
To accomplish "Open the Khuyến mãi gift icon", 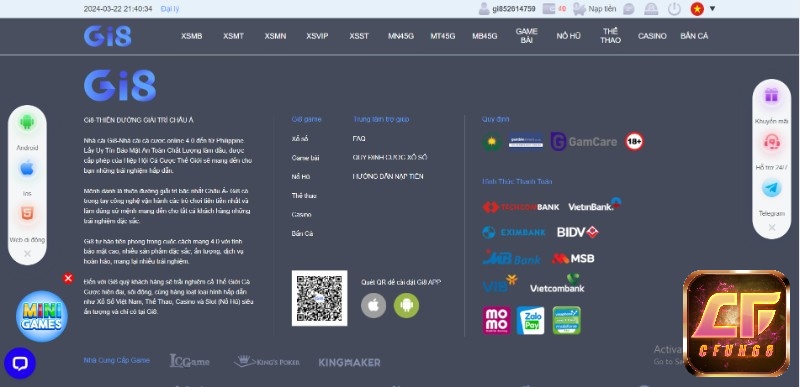I will click(x=771, y=95).
